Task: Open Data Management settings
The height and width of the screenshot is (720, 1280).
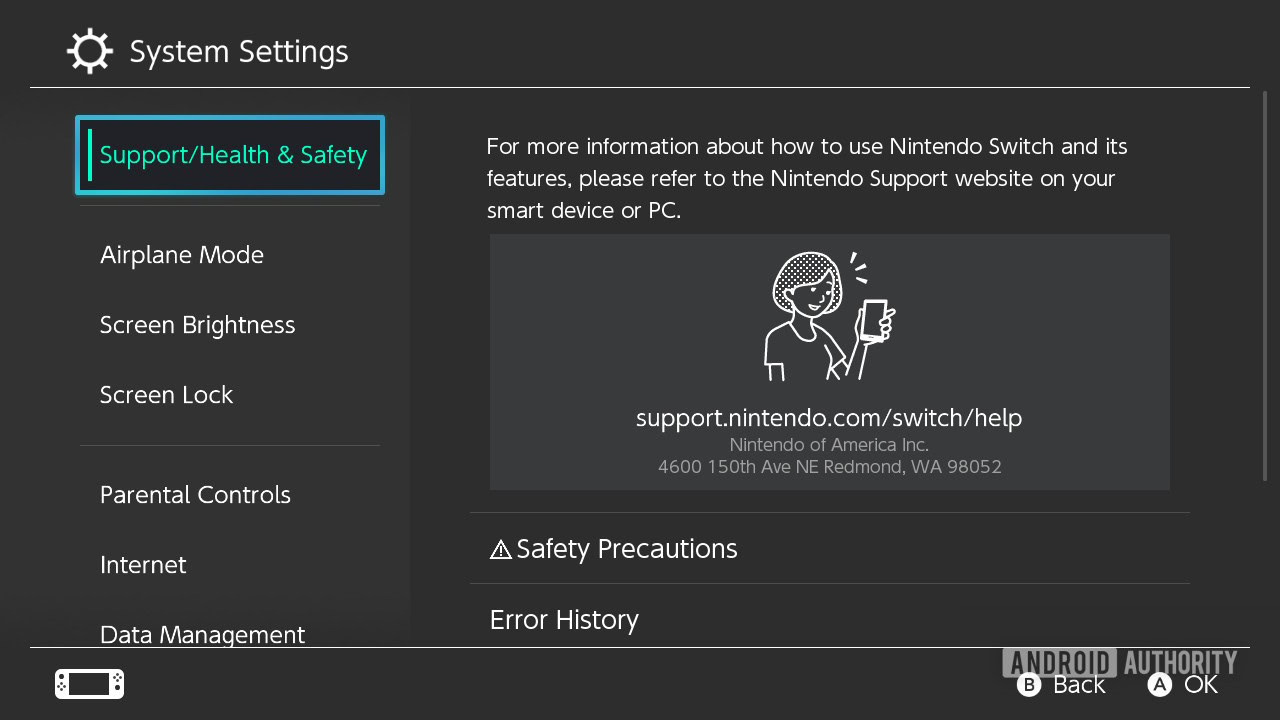Action: tap(203, 634)
